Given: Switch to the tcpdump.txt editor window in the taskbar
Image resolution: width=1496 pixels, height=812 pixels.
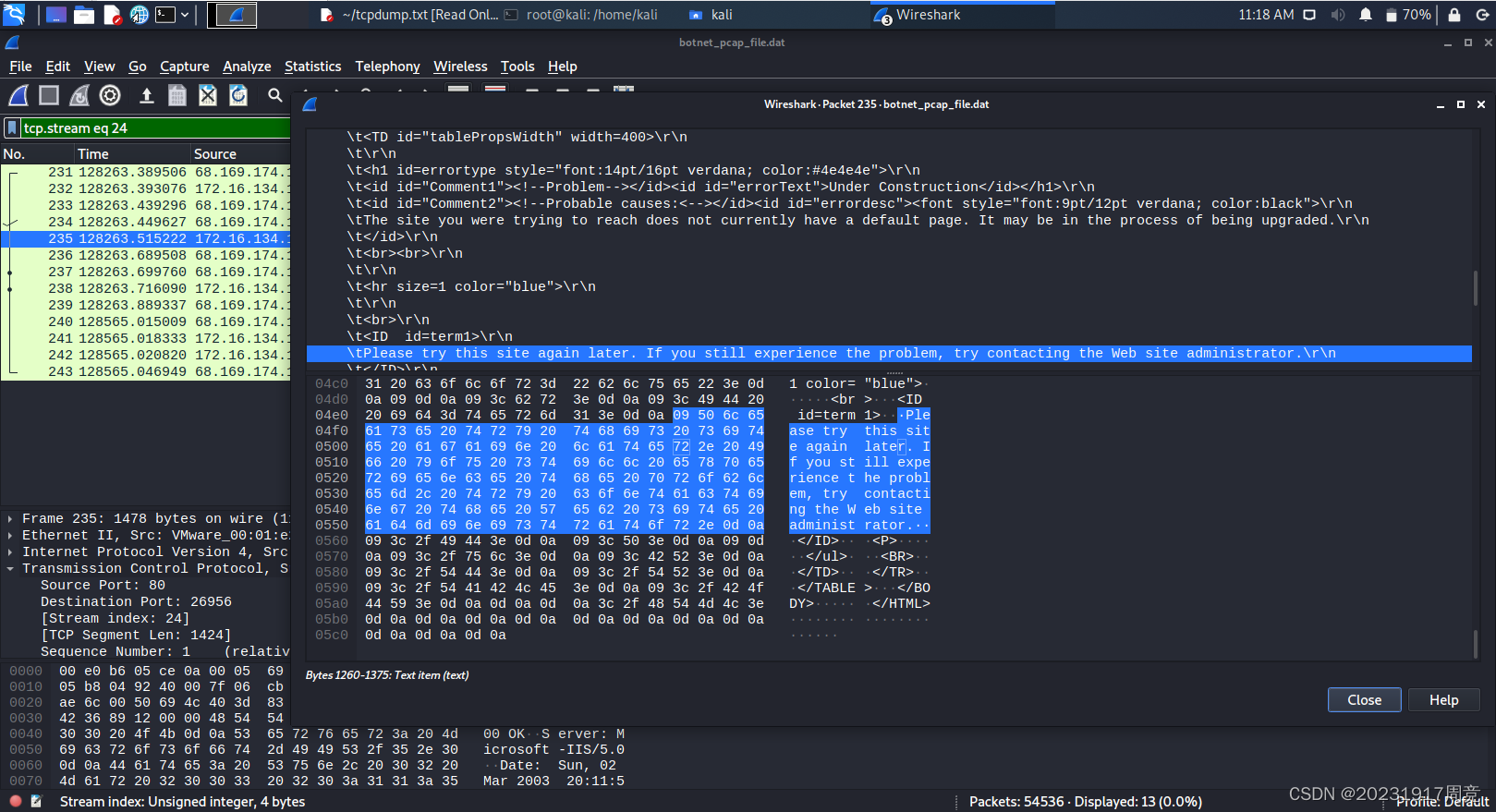Looking at the screenshot, I should 408,15.
